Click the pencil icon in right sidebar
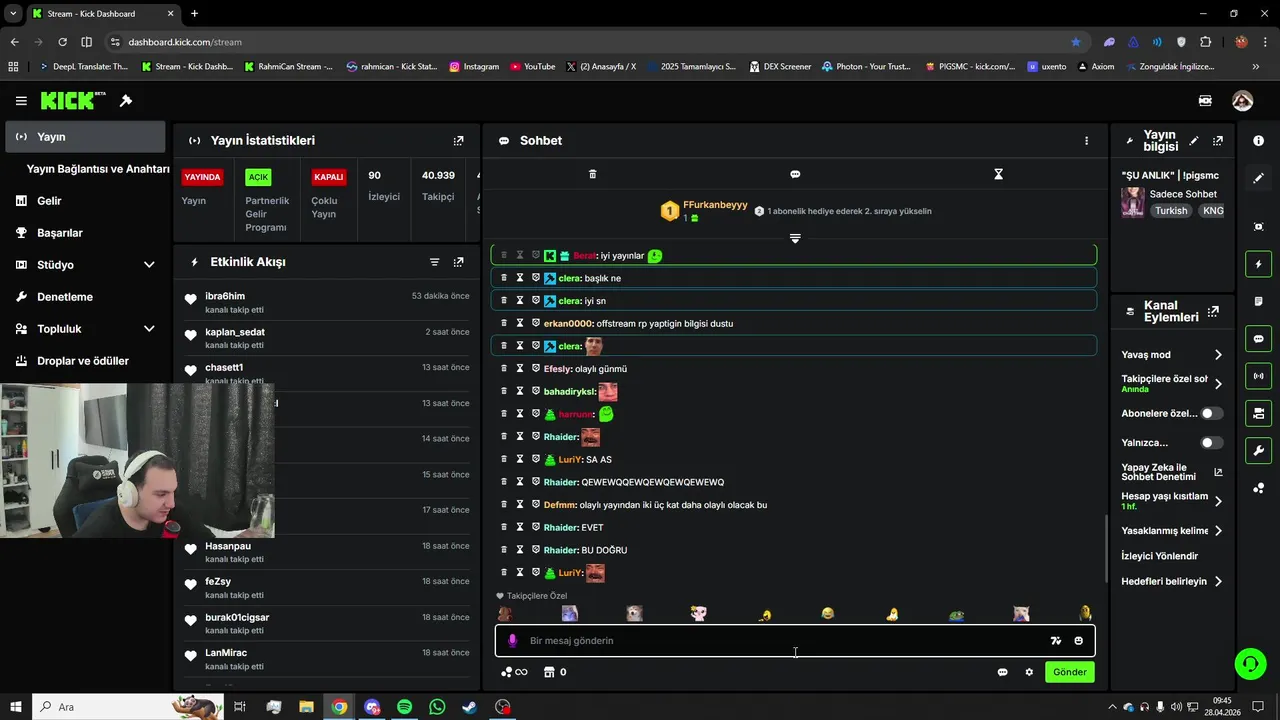Image resolution: width=1280 pixels, height=720 pixels. click(x=1258, y=178)
